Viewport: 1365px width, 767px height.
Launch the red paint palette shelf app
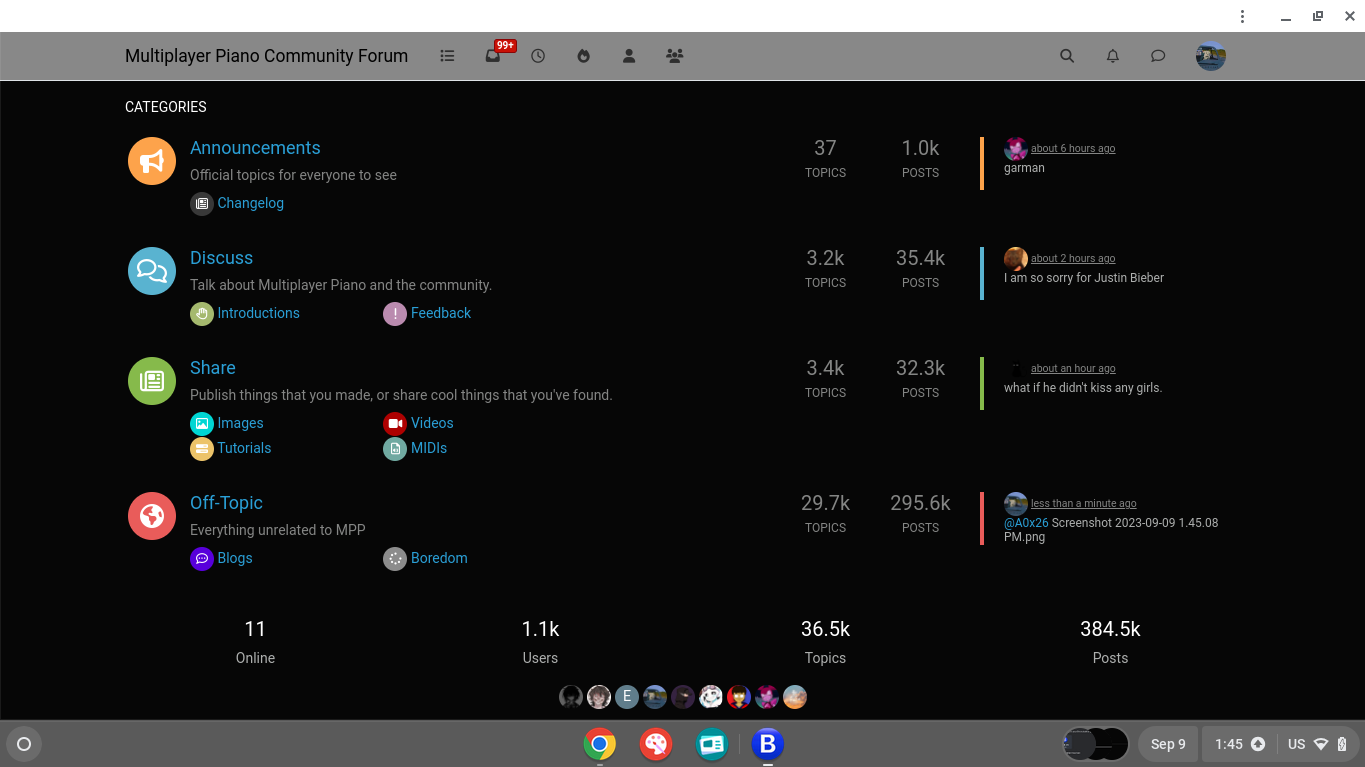pyautogui.click(x=656, y=744)
